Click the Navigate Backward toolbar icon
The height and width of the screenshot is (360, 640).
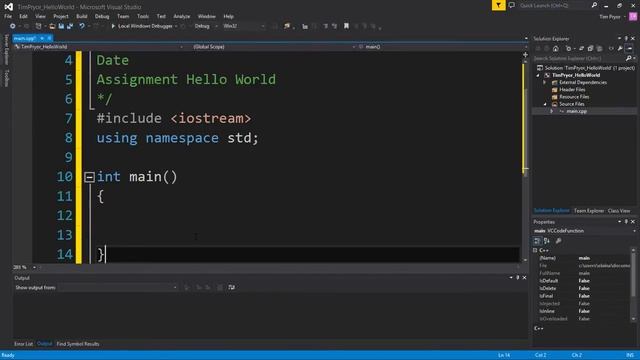point(13,26)
